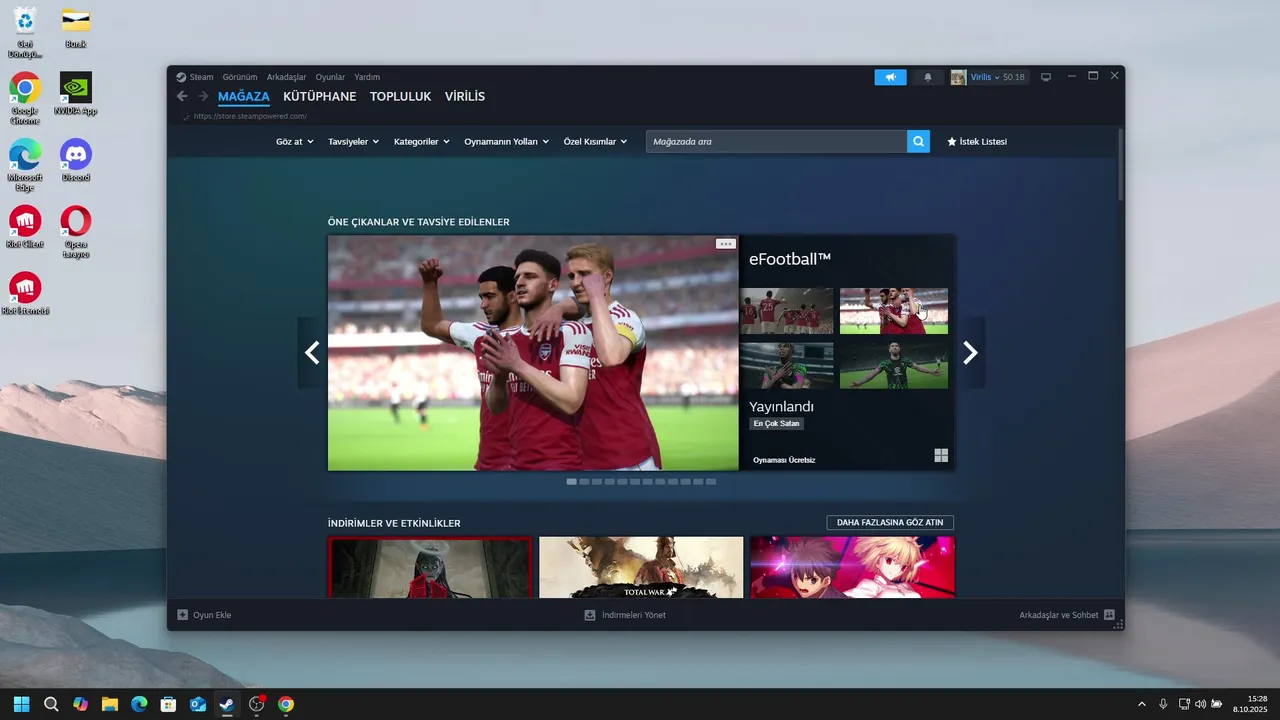Open the Burak folder on desktop

click(76, 27)
